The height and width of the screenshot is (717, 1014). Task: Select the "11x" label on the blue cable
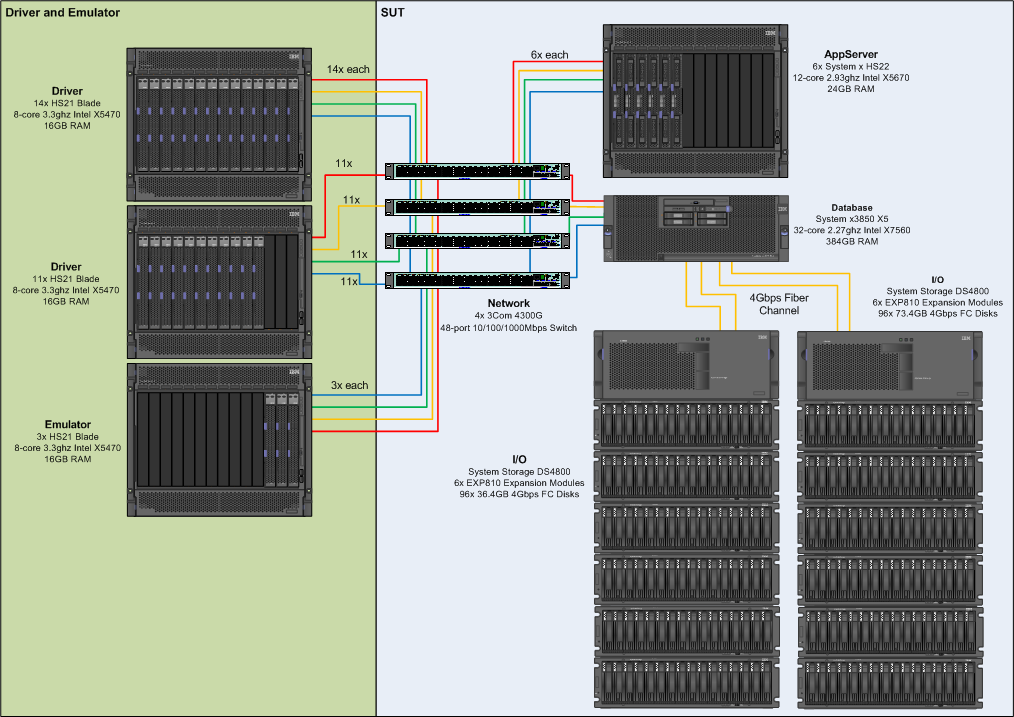pos(349,281)
